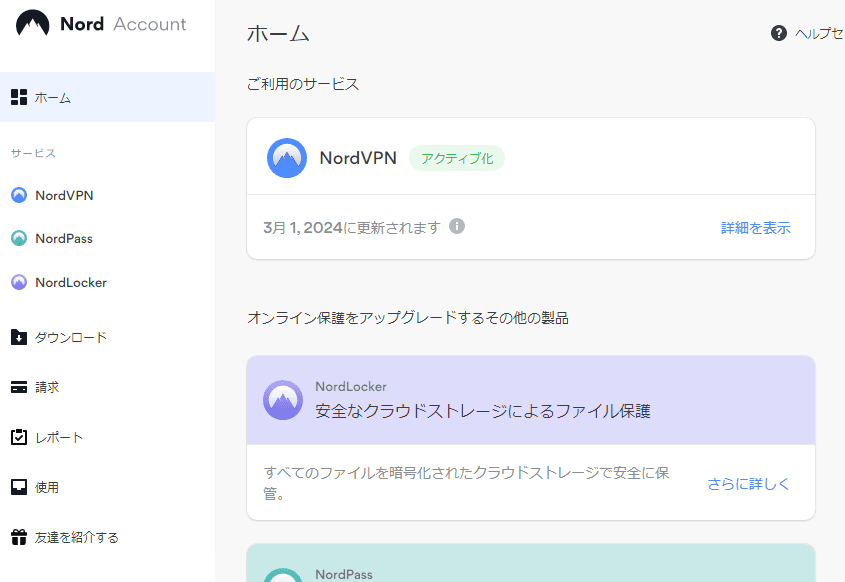Click the NordPass teal icon in sidebar
The height and width of the screenshot is (582, 845).
click(19, 238)
